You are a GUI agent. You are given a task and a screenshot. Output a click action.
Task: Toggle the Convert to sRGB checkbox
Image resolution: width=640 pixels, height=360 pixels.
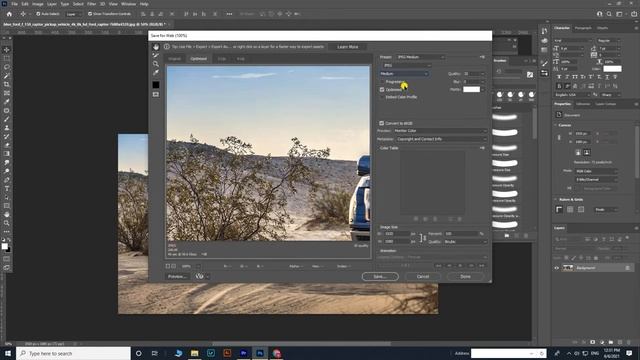pos(382,123)
